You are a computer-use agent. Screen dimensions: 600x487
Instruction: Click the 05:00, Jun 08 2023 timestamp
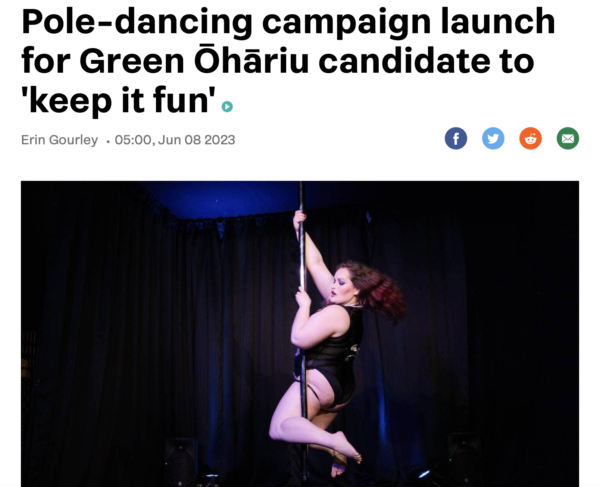175,140
